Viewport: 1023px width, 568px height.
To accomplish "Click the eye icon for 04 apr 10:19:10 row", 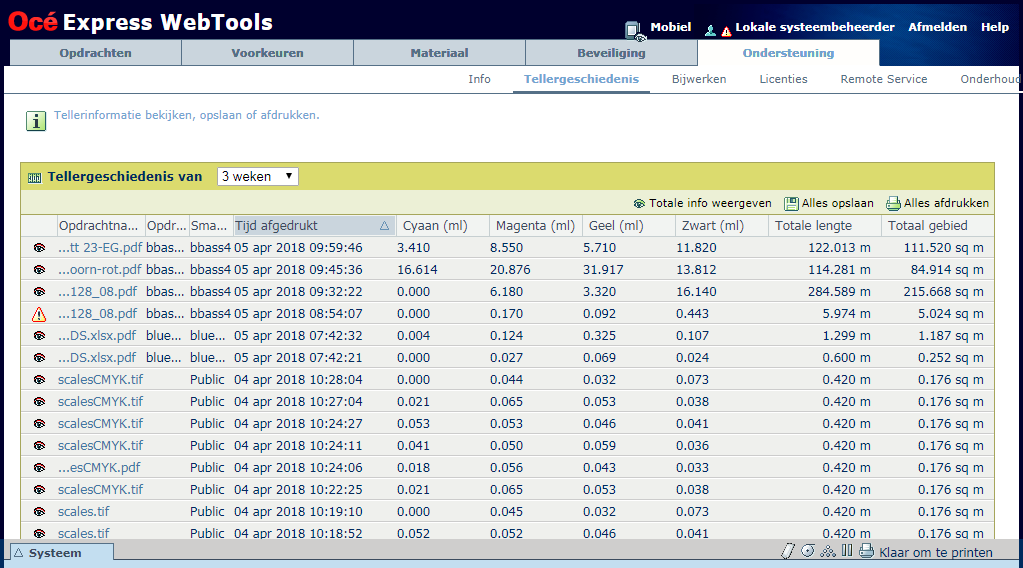I will tap(40, 512).
